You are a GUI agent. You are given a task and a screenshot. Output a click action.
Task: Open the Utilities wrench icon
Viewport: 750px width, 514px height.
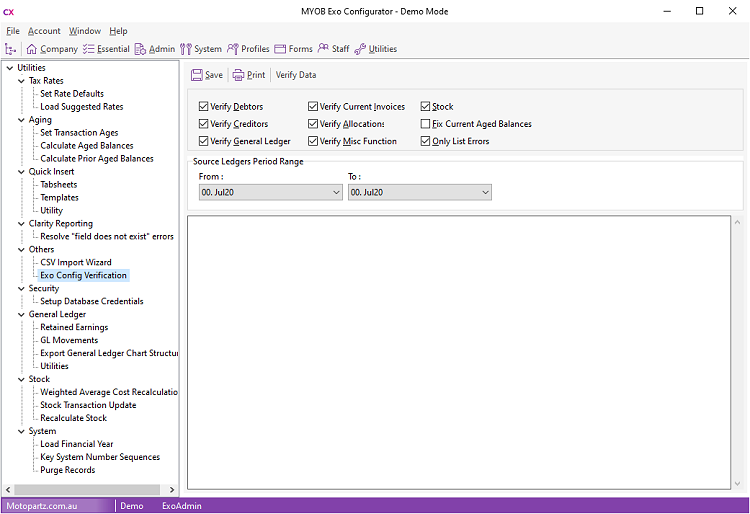360,49
